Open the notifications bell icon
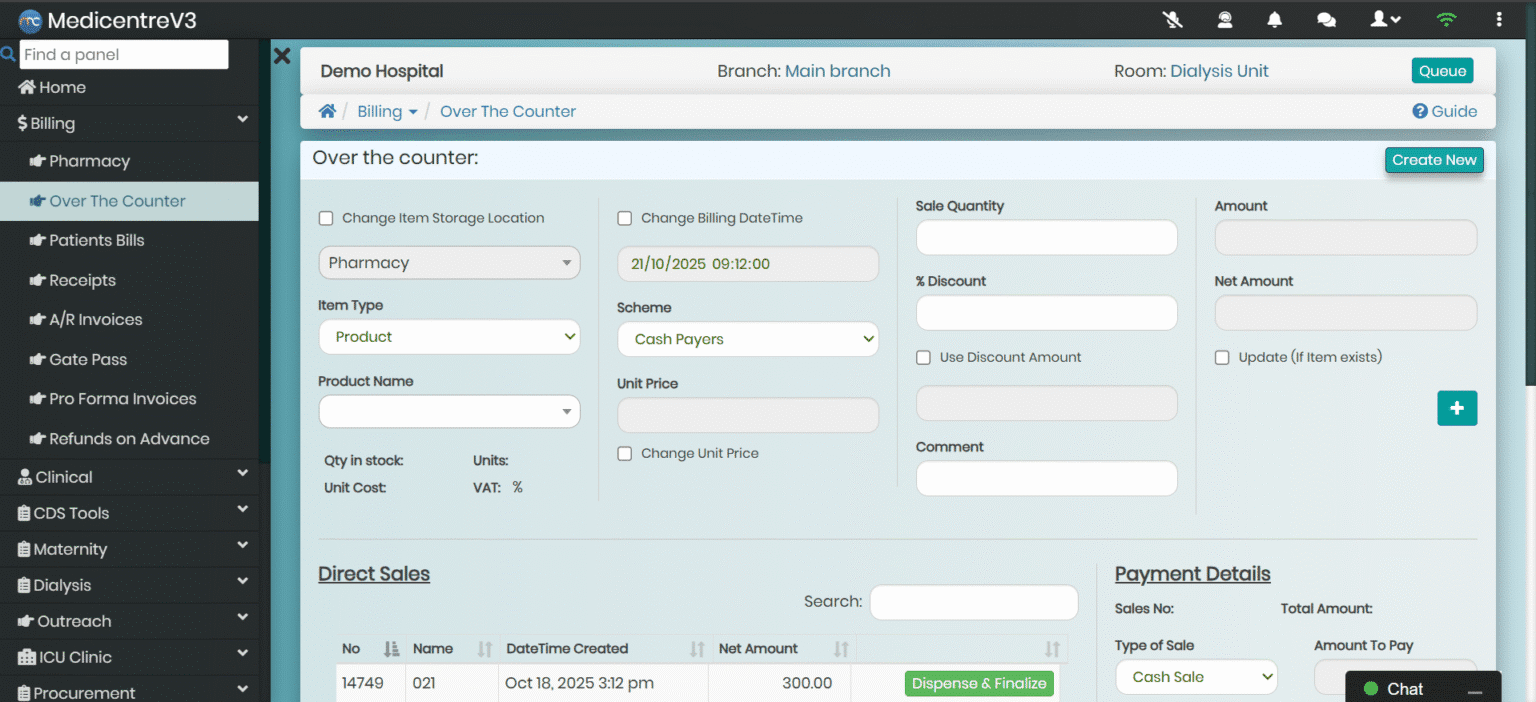The image size is (1536, 702). [x=1274, y=19]
